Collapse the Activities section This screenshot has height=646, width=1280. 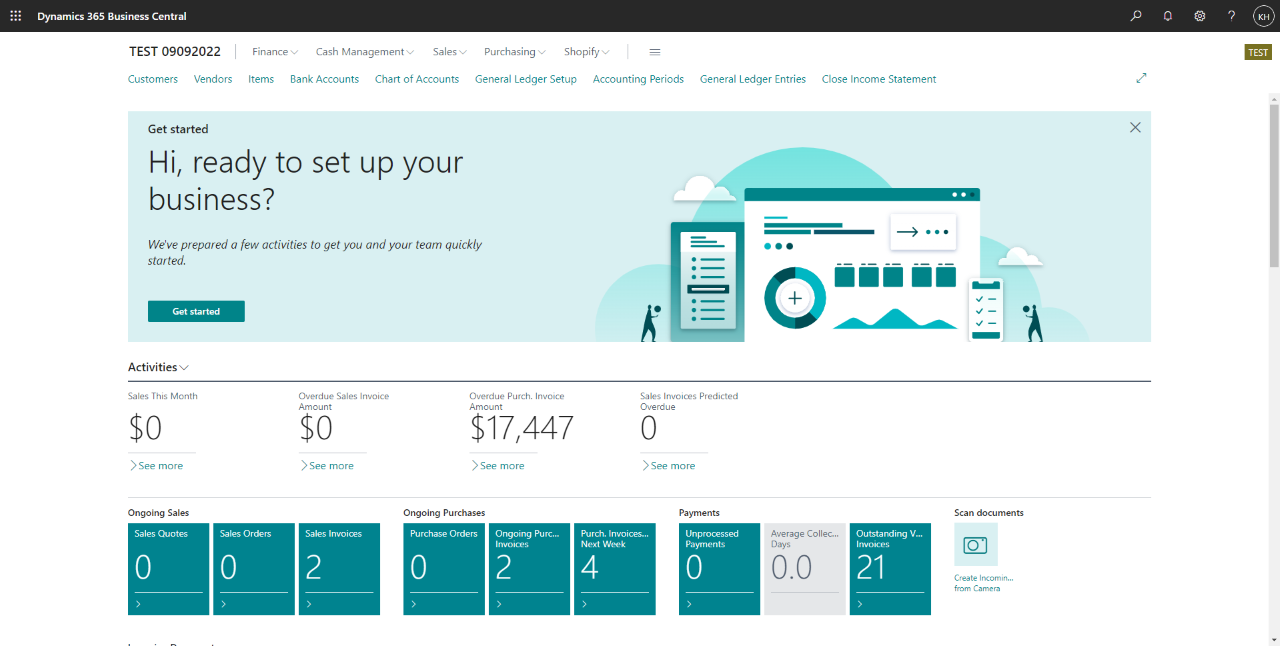[159, 367]
